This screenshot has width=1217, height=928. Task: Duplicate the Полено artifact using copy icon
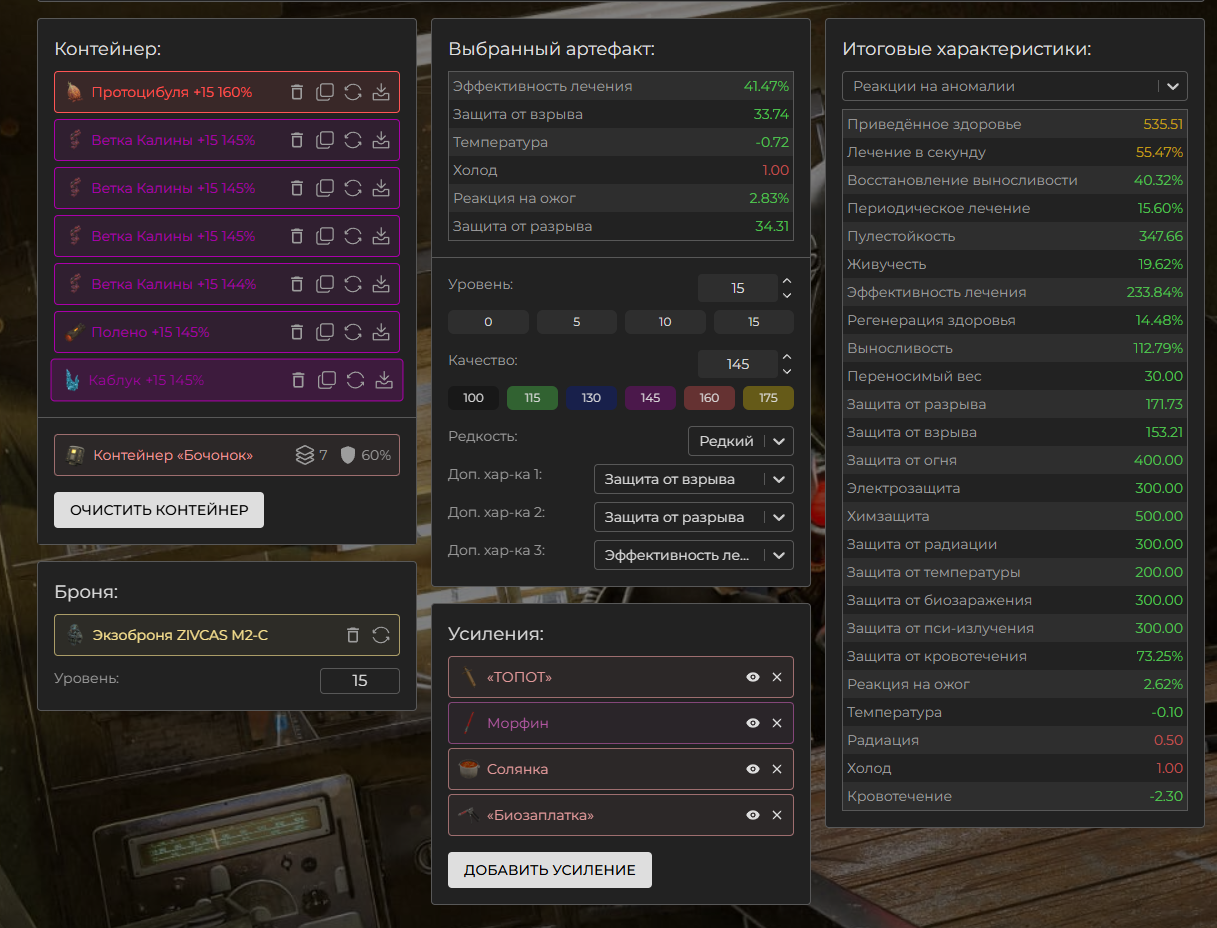(325, 332)
